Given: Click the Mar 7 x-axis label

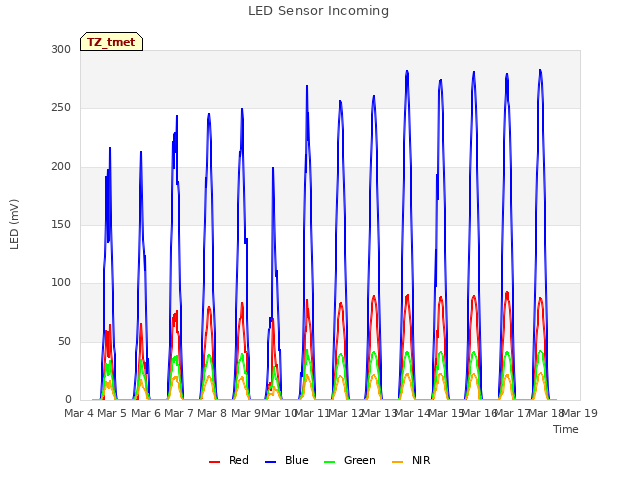Looking at the screenshot, I should click(x=179, y=413).
